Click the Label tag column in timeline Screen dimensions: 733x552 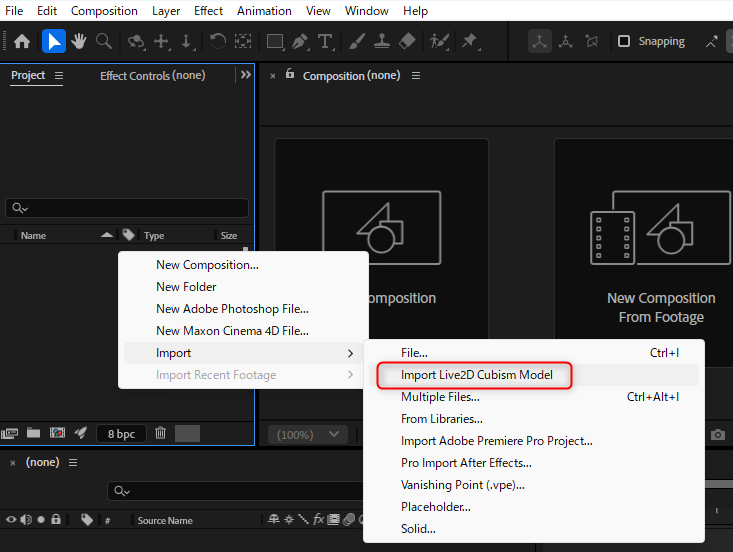(x=86, y=520)
